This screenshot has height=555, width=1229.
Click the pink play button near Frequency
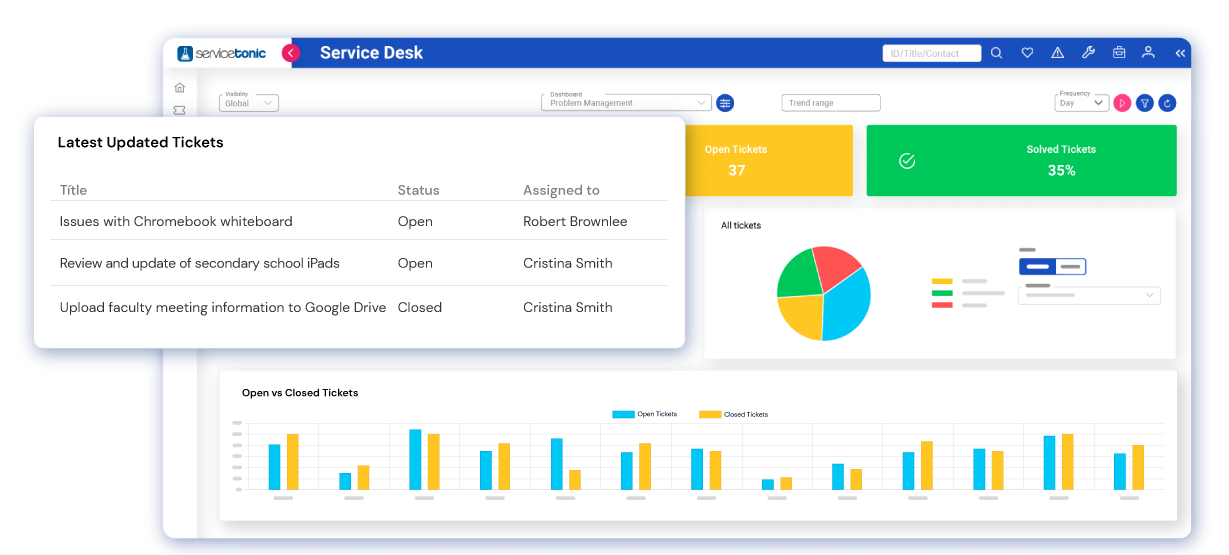click(x=1122, y=103)
